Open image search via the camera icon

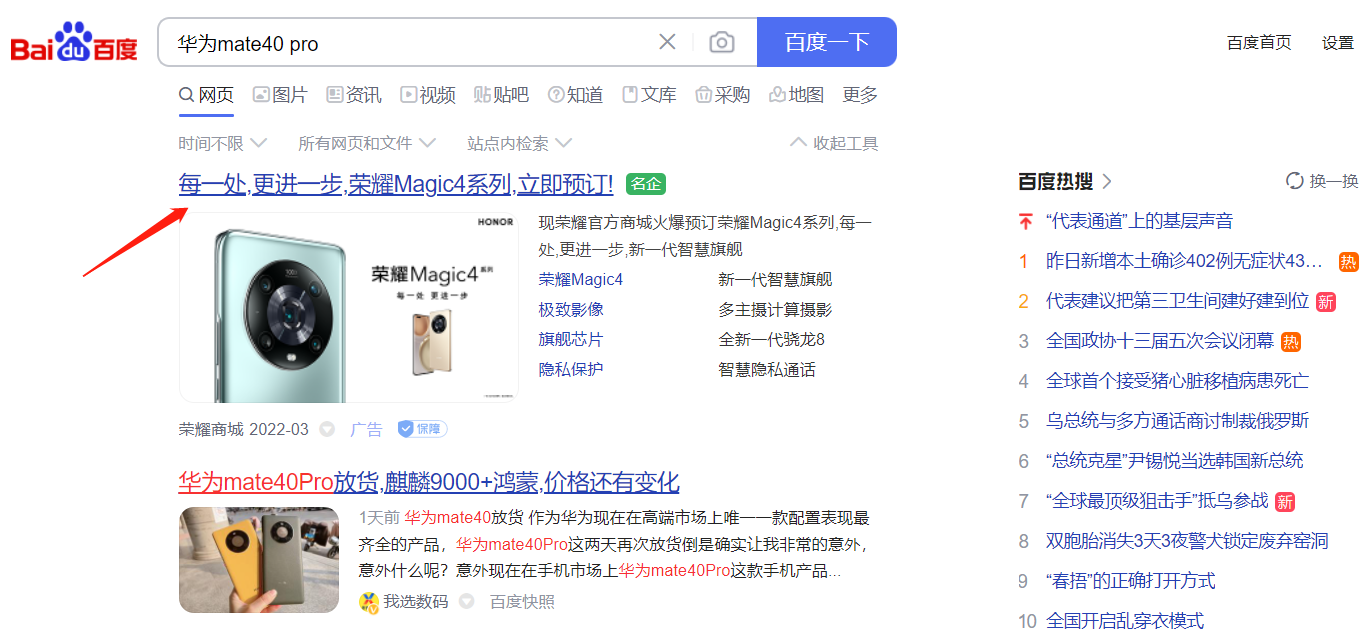tap(722, 42)
